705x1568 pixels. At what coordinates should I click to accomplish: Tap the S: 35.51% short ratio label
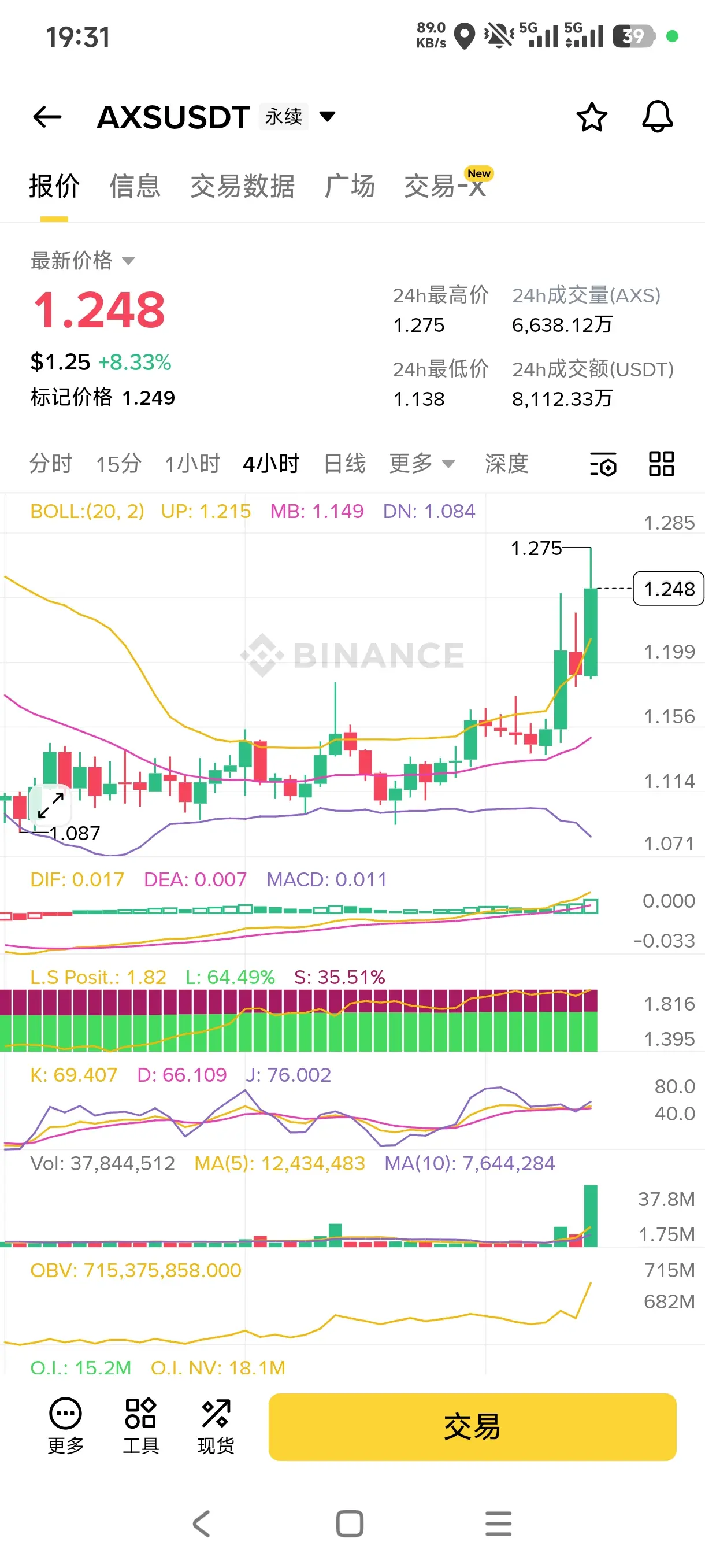339,977
